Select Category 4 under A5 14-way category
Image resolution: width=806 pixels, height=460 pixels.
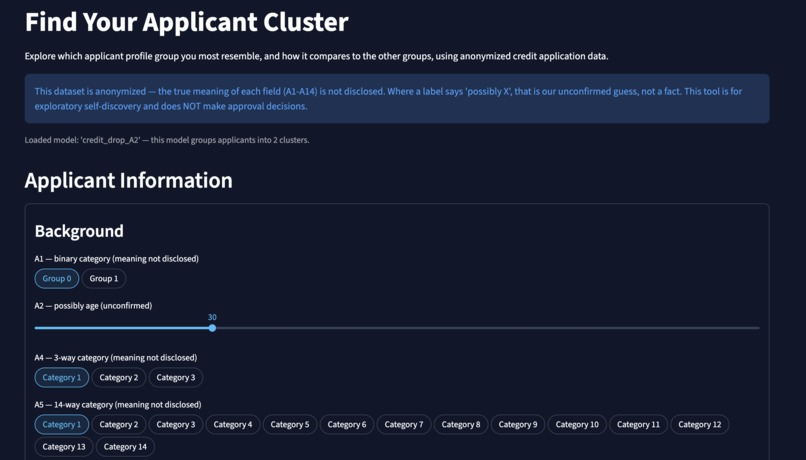tap(233, 425)
